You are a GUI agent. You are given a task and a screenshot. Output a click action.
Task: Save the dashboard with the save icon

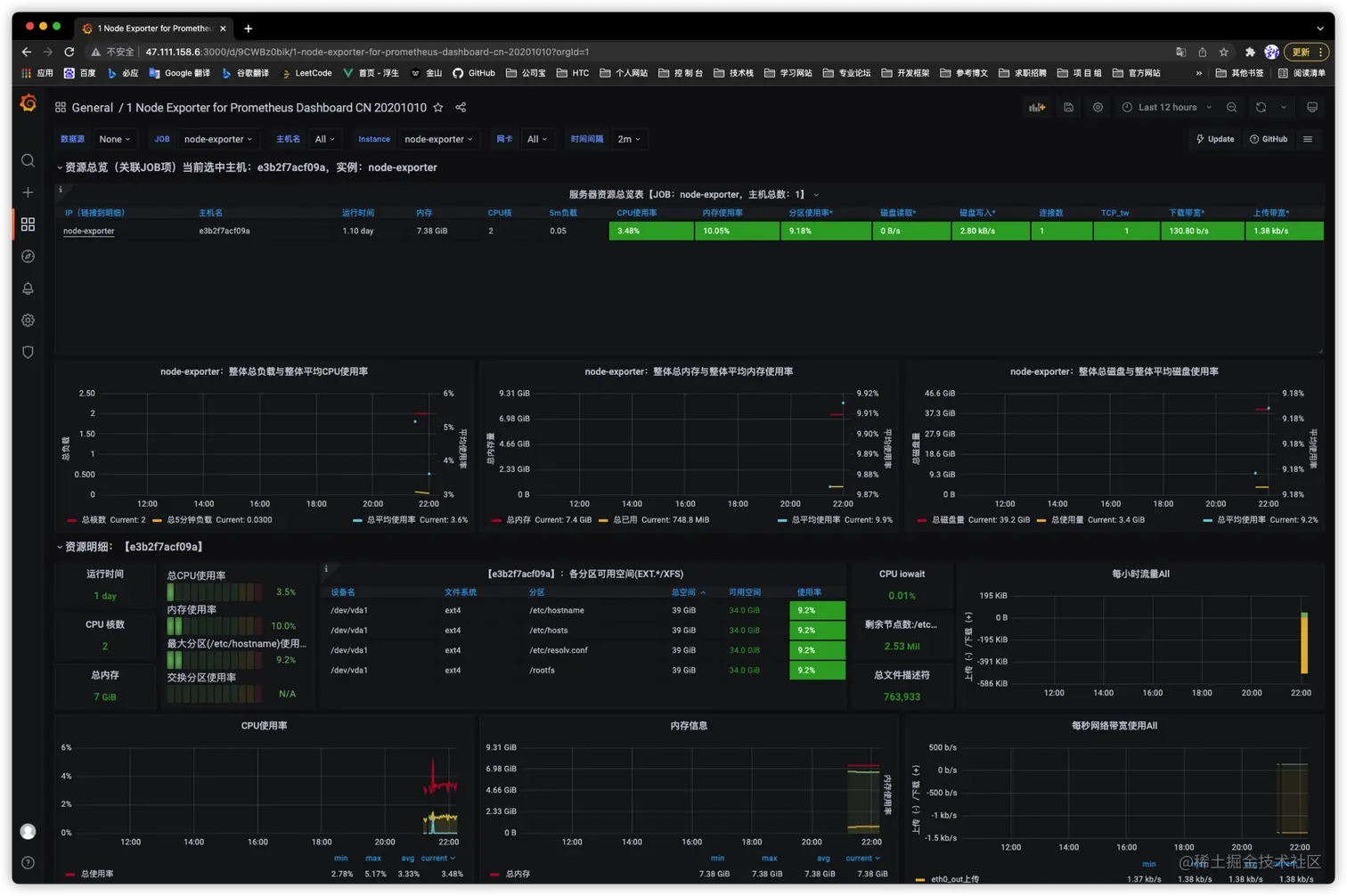(1068, 108)
